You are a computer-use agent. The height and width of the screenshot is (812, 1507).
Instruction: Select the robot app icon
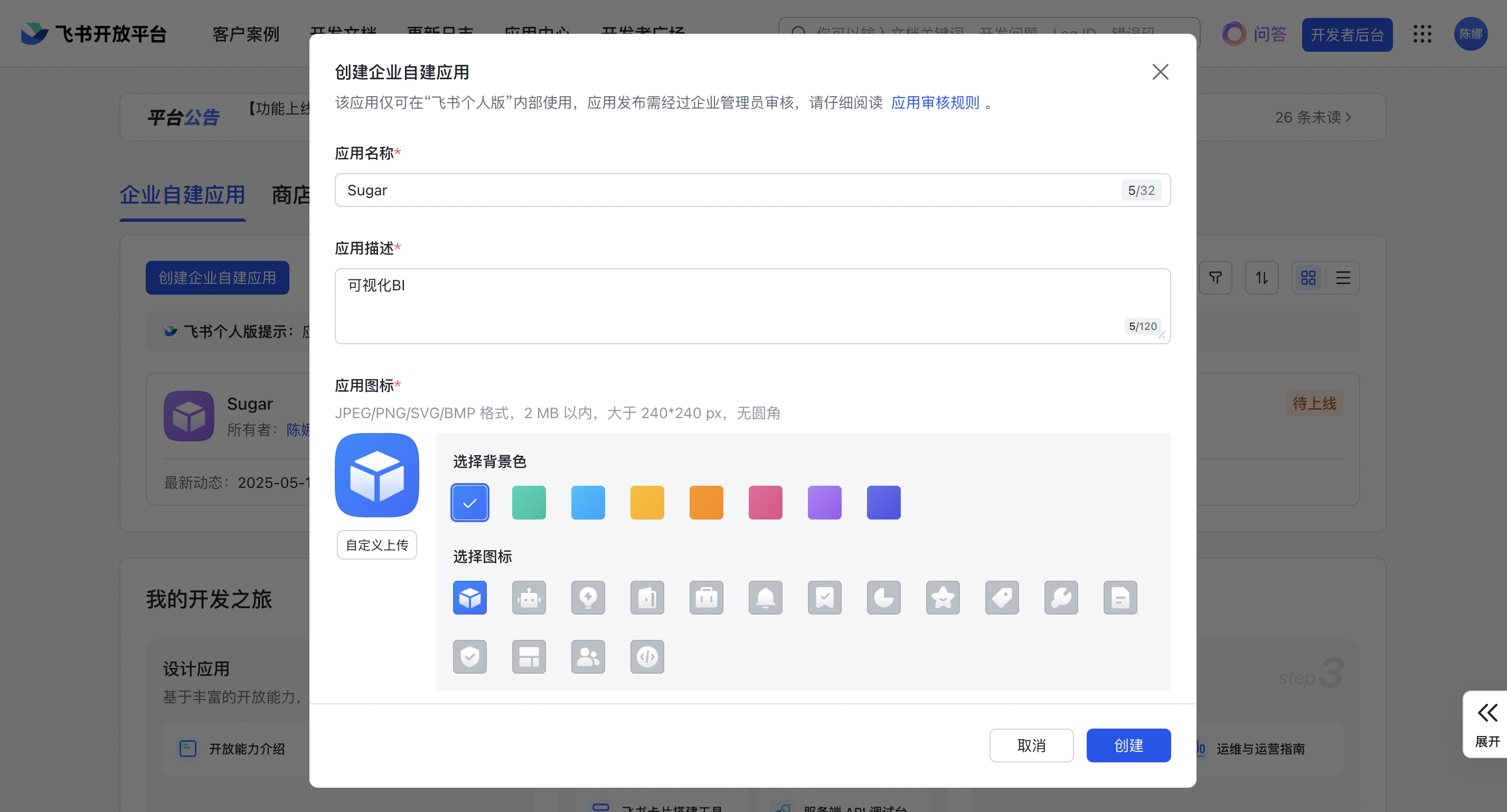tap(529, 597)
